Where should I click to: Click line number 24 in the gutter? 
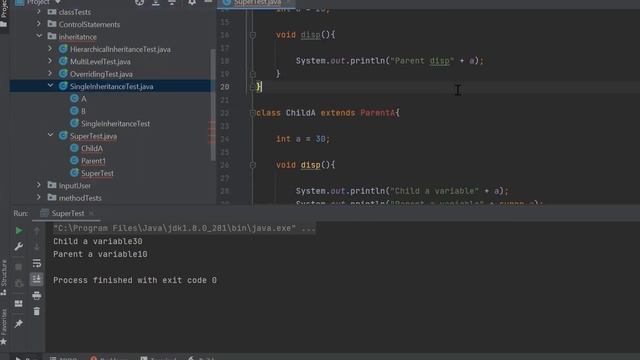[x=224, y=139]
